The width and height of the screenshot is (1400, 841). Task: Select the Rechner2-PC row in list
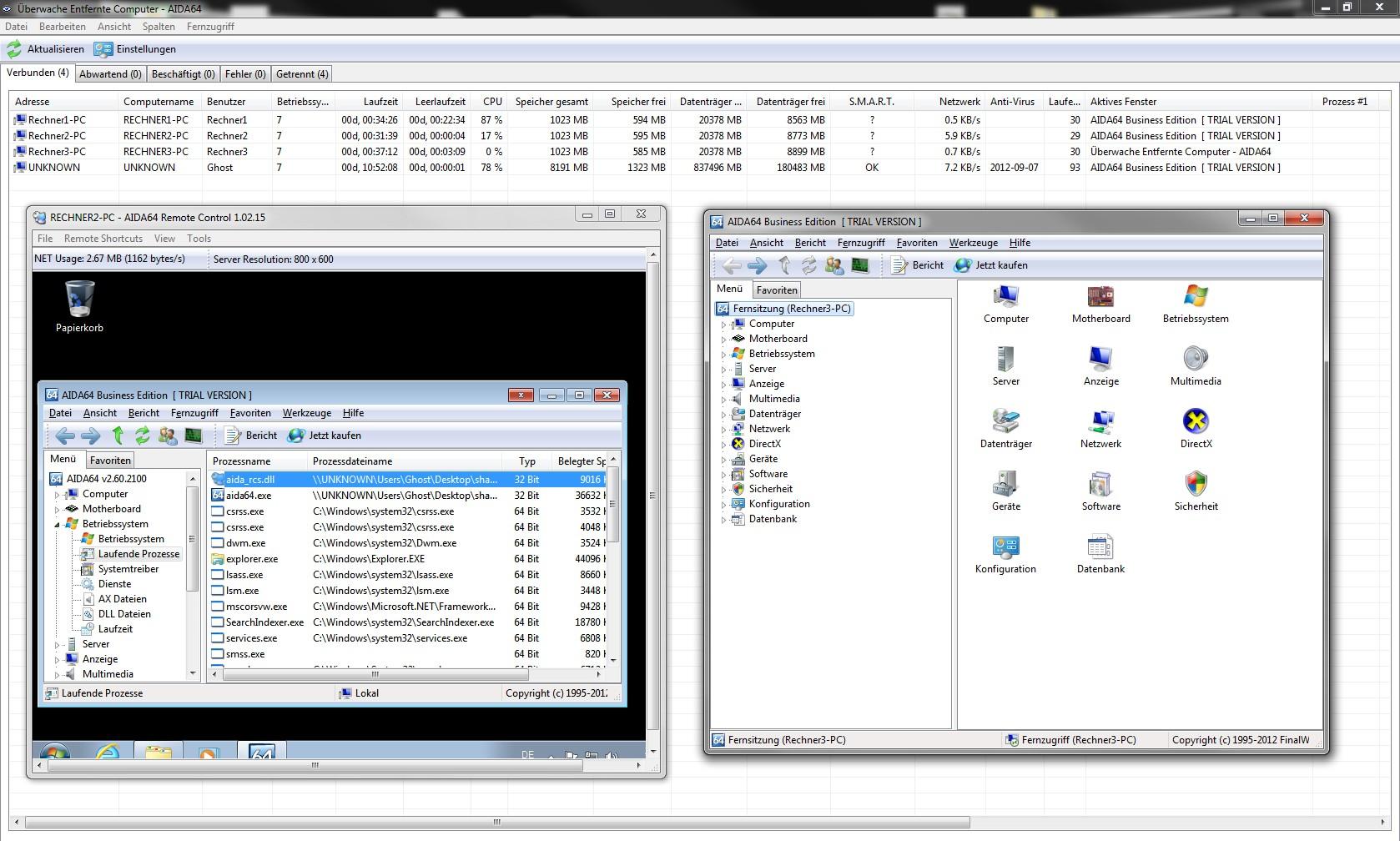(x=57, y=136)
